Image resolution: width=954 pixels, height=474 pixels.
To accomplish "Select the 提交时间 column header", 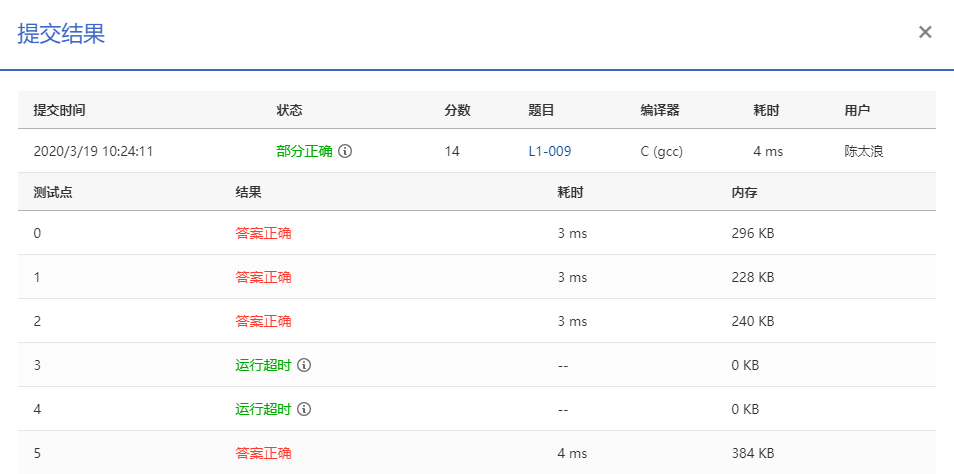I will (59, 110).
